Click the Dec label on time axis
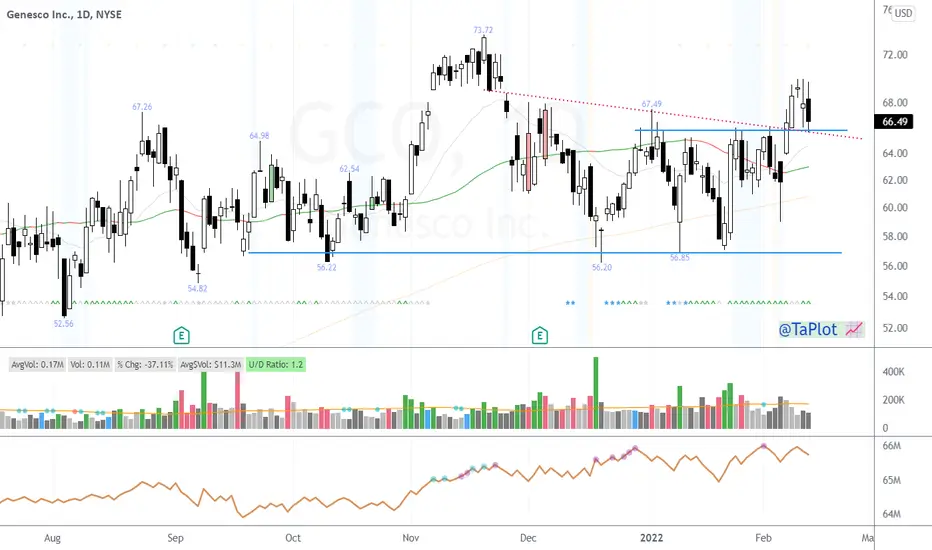This screenshot has height=550, width=932. pos(528,538)
